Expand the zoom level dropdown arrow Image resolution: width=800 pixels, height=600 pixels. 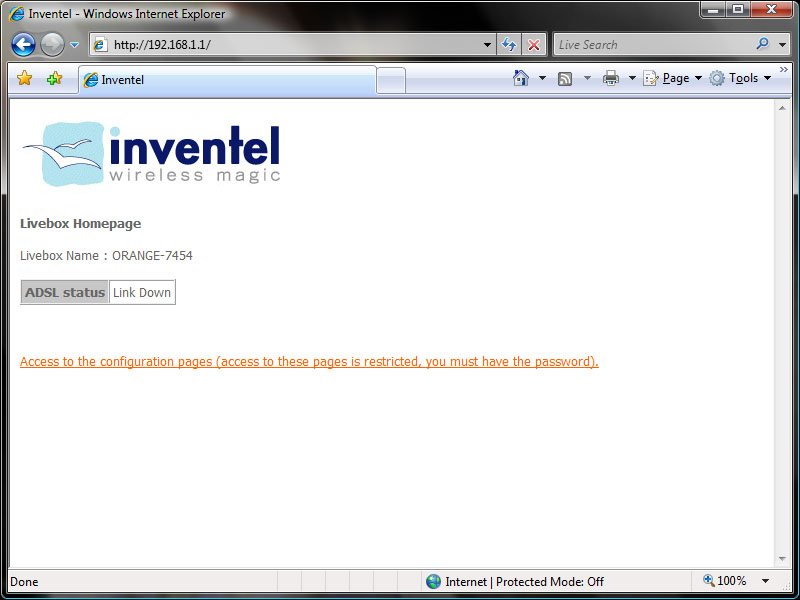765,581
